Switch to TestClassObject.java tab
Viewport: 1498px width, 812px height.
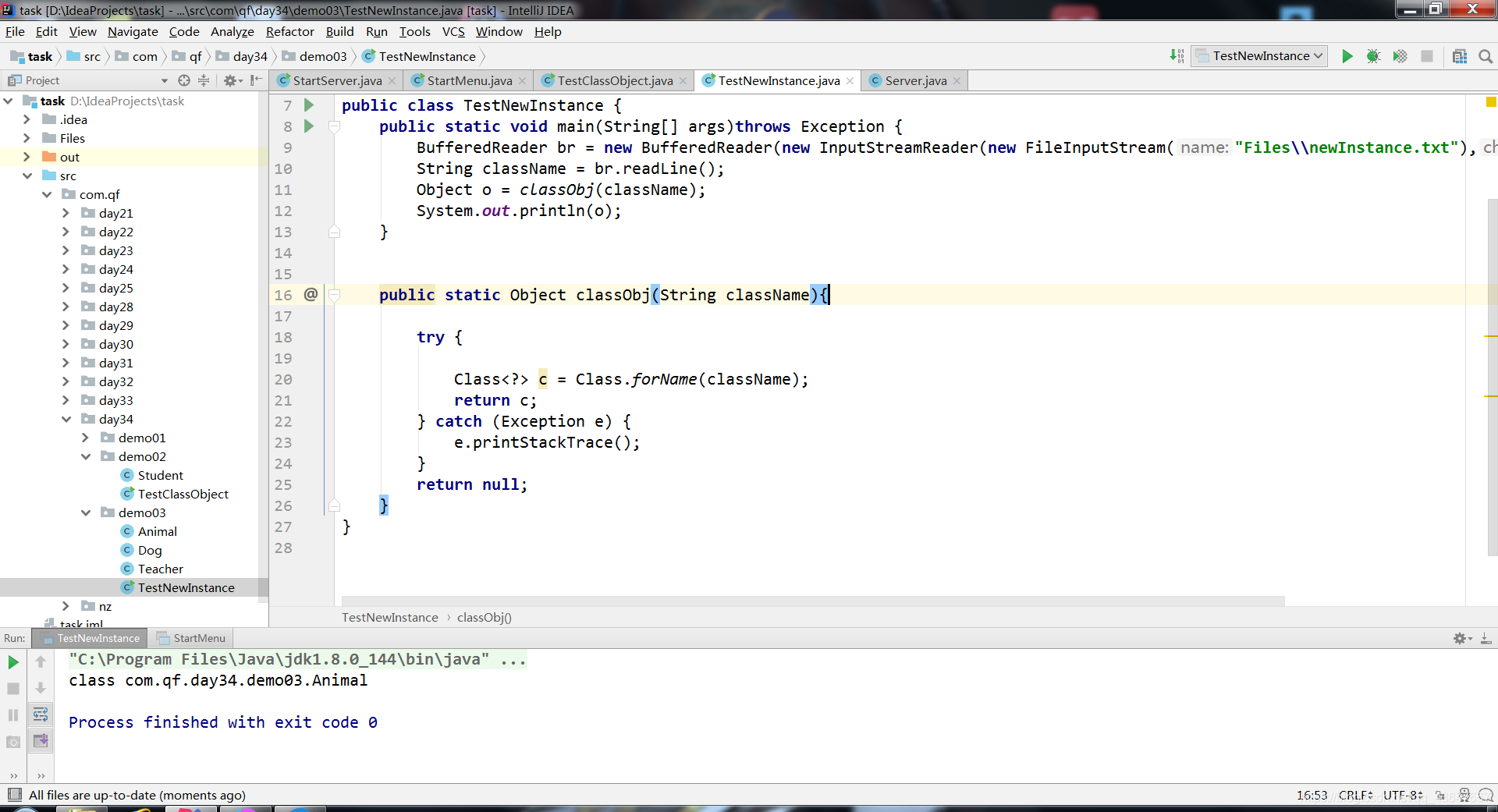(x=615, y=80)
